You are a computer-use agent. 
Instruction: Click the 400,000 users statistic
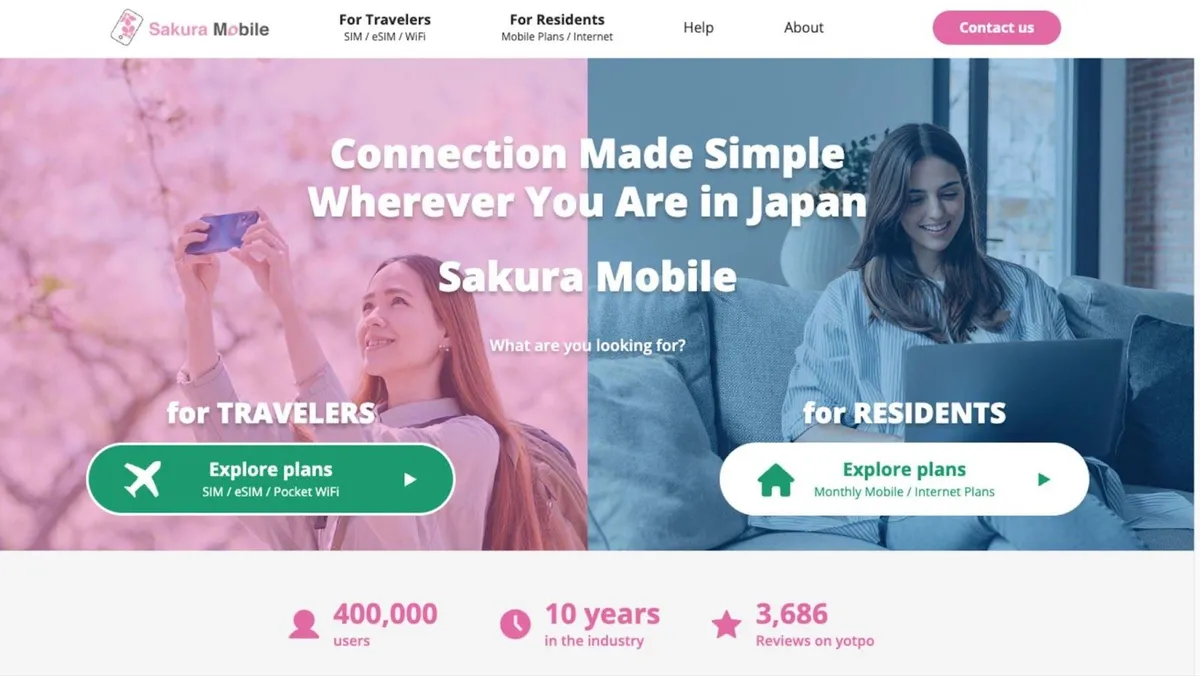click(385, 624)
